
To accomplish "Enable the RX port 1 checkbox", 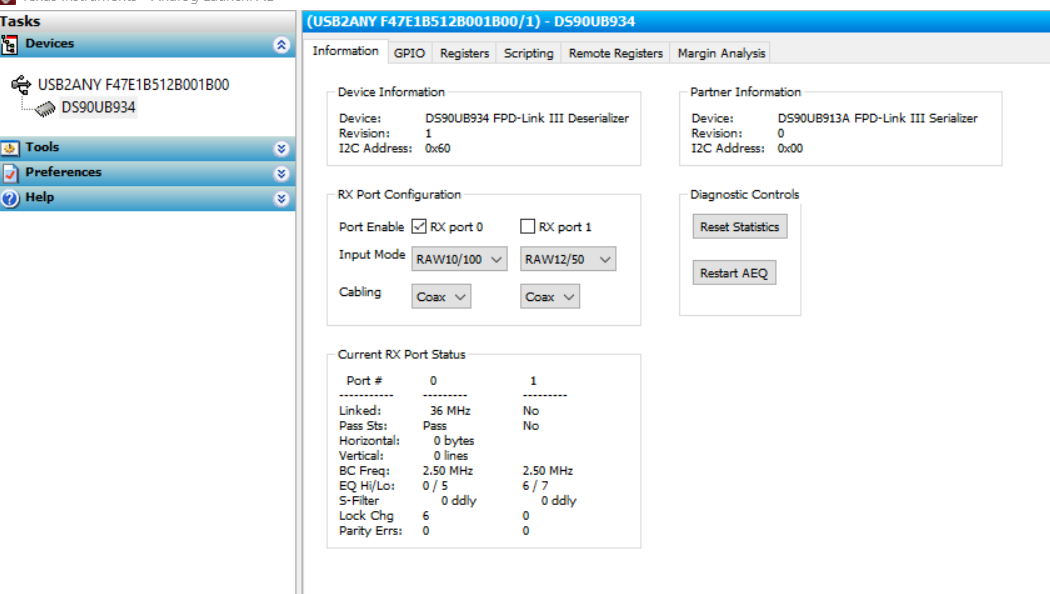I will pos(528,226).
